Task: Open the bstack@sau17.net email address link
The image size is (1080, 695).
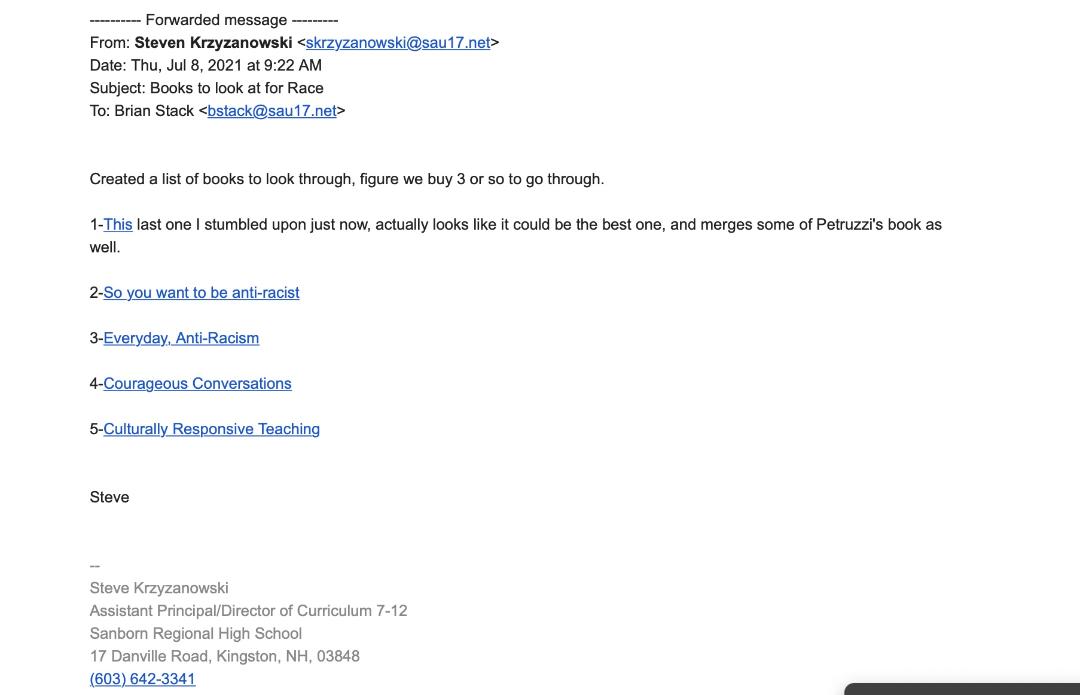Action: 272,111
